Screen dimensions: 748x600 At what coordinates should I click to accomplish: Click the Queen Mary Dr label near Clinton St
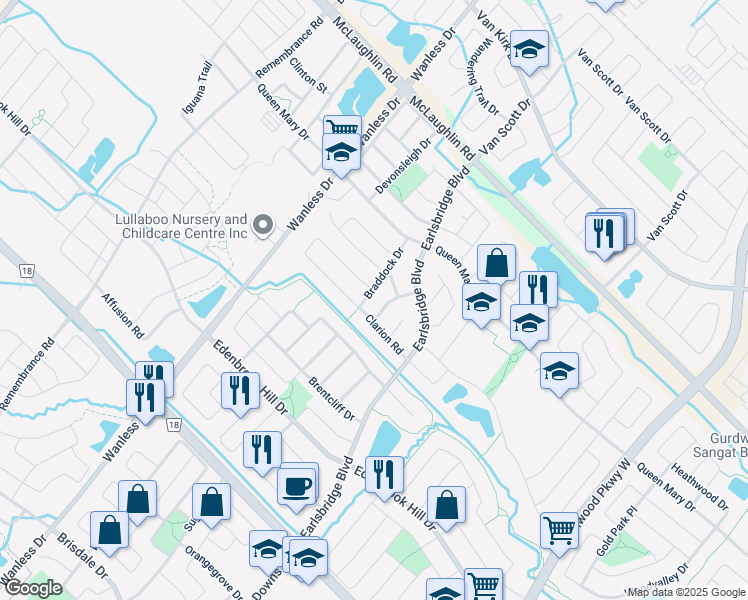click(283, 112)
